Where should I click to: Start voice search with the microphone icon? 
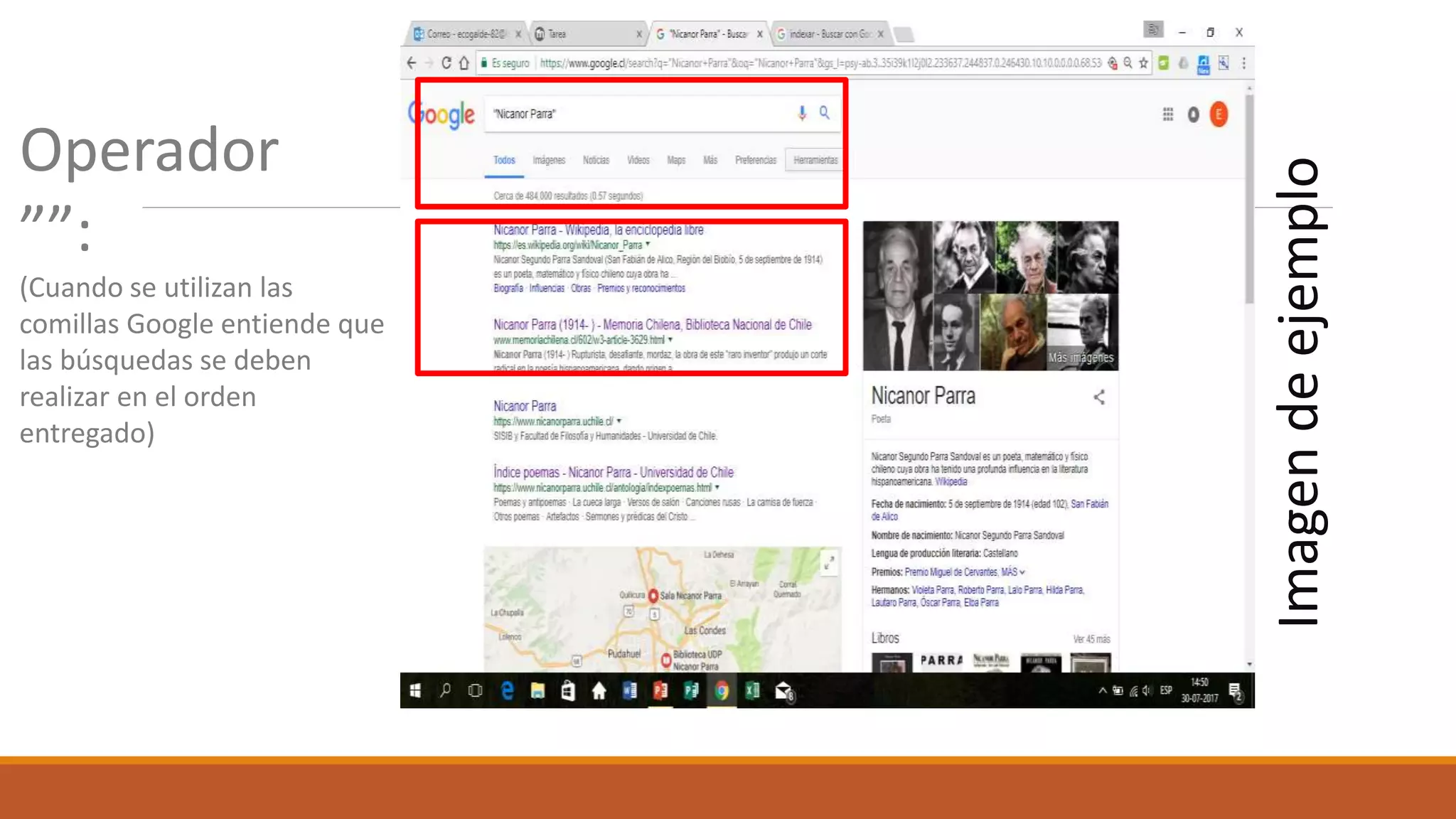pyautogui.click(x=802, y=113)
